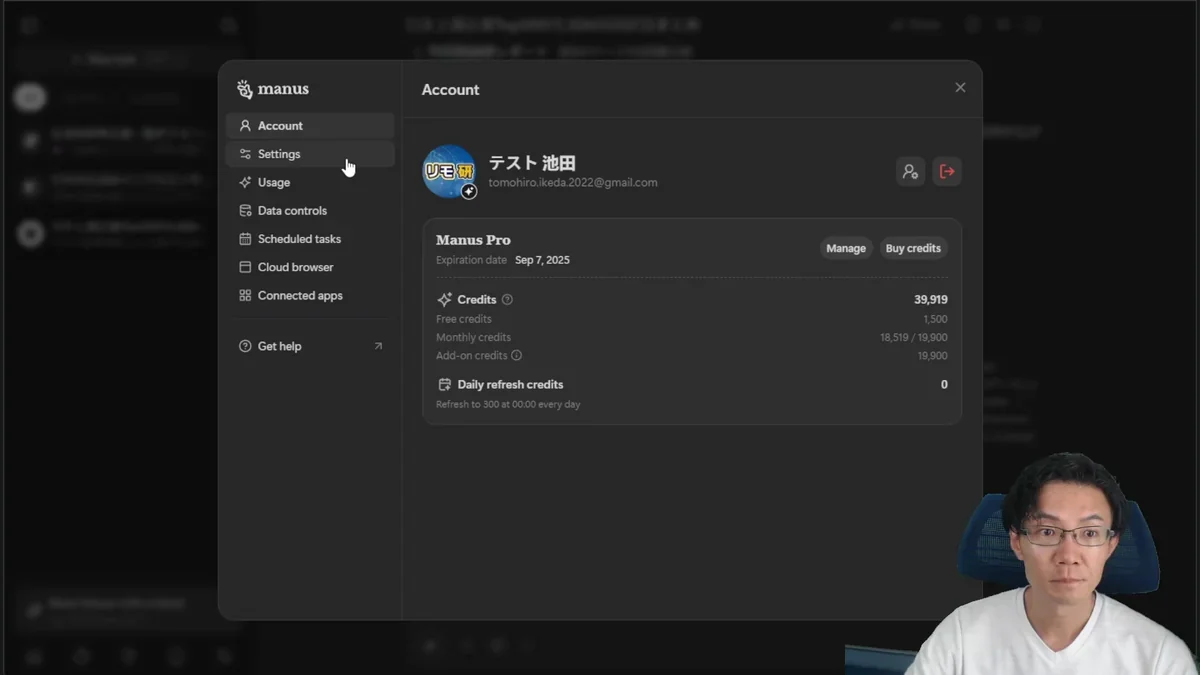Open Scheduled tasks section
This screenshot has height=675, width=1200.
coord(310,239)
